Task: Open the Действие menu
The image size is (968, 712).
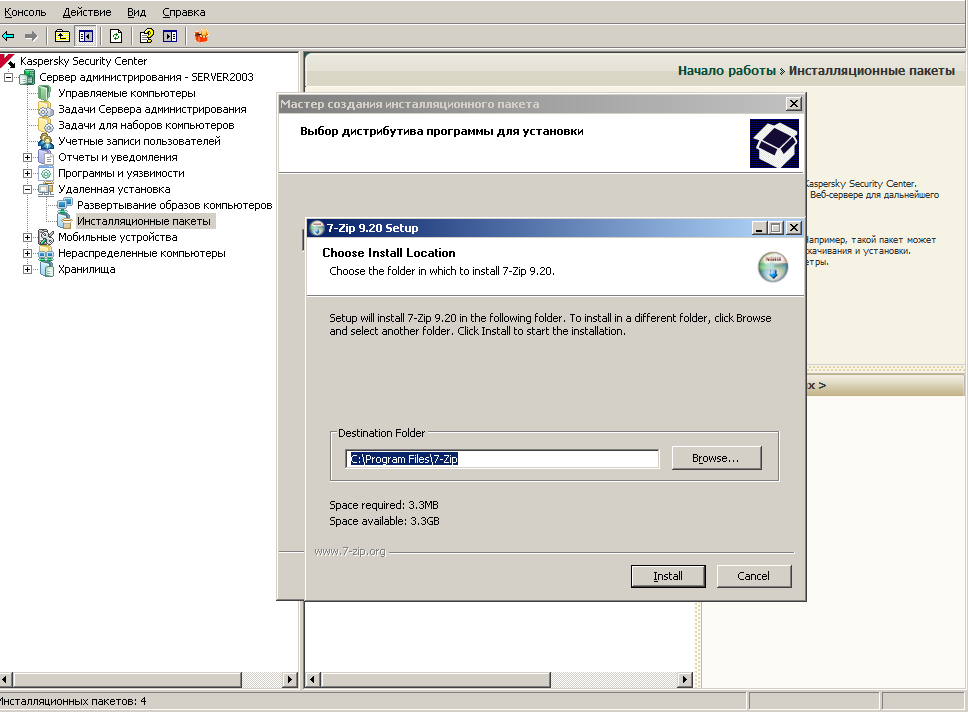Action: 87,12
